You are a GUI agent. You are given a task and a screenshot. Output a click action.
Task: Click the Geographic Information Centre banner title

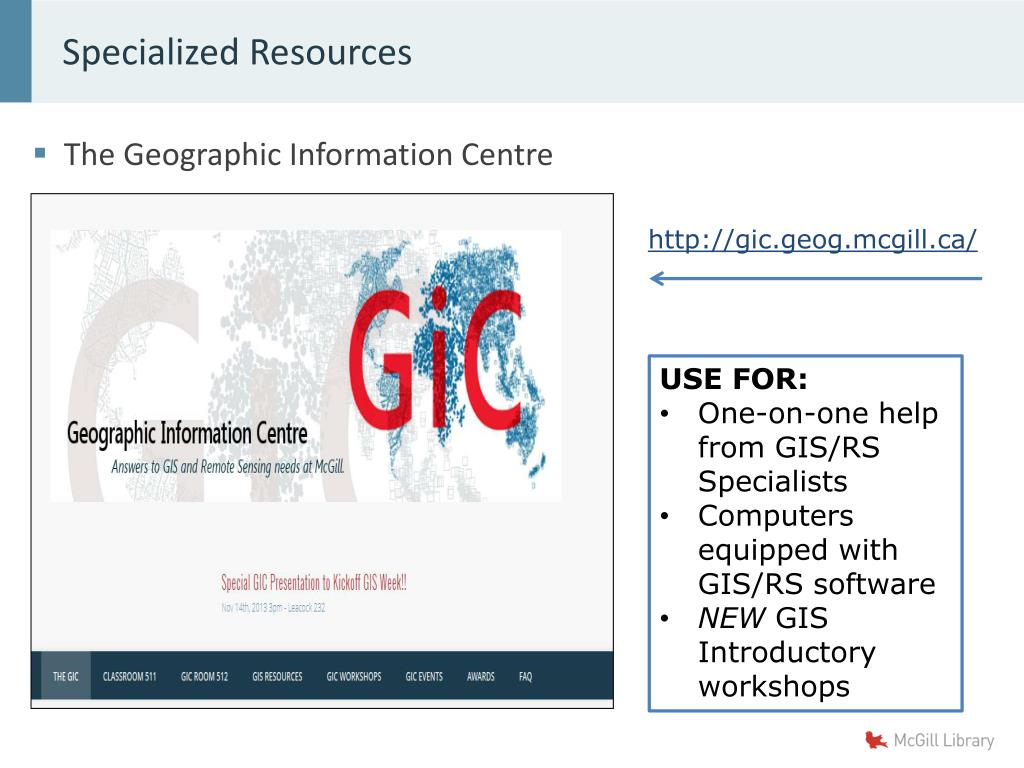(x=187, y=434)
